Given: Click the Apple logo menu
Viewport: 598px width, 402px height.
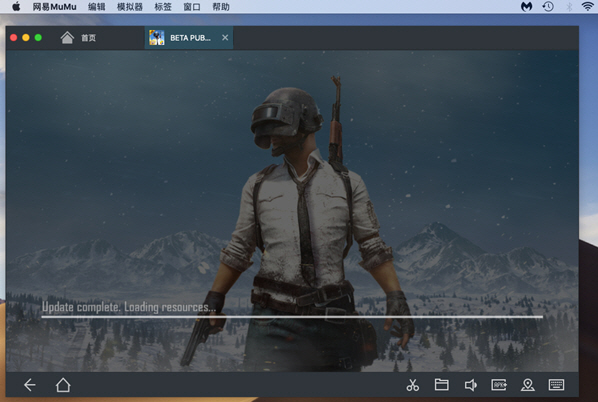Looking at the screenshot, I should 16,6.
